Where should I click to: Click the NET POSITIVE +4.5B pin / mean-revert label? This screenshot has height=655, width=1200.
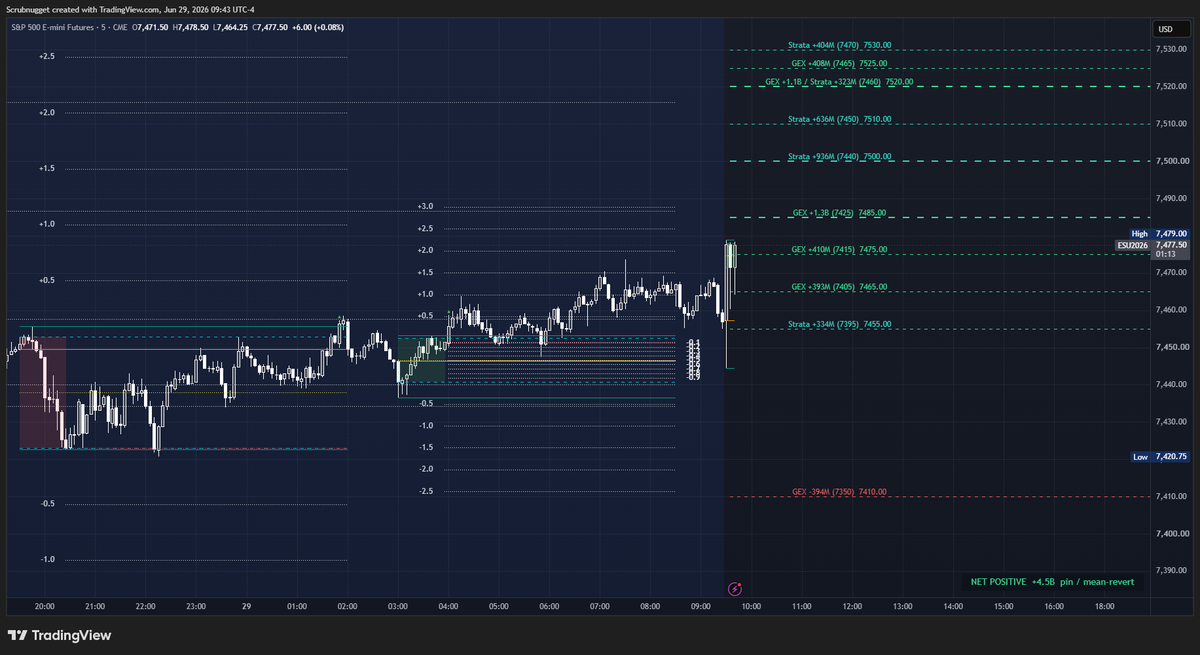(x=1052, y=581)
